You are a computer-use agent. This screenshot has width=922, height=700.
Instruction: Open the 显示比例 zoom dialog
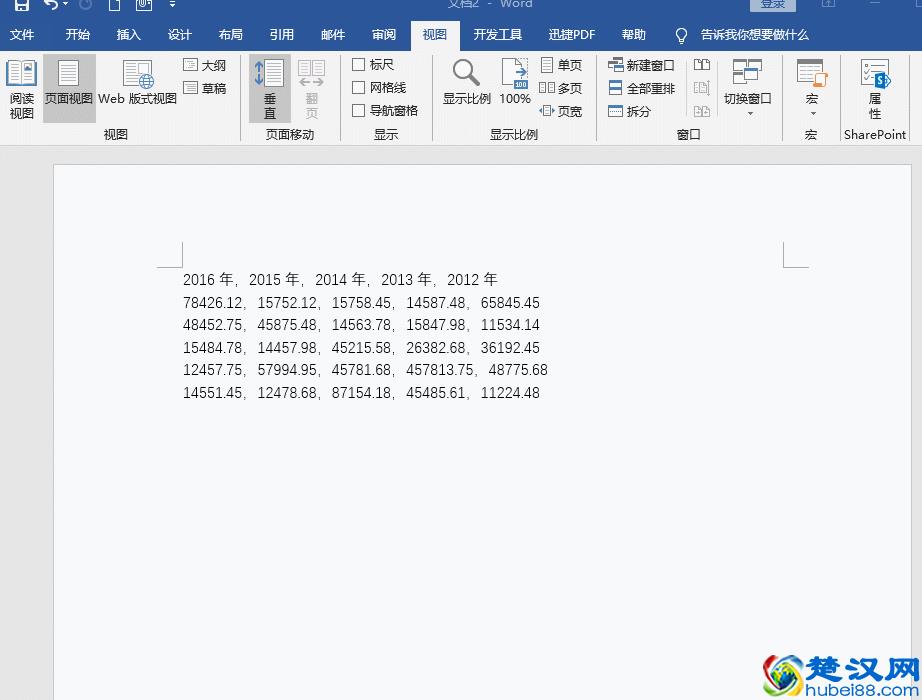coord(465,82)
